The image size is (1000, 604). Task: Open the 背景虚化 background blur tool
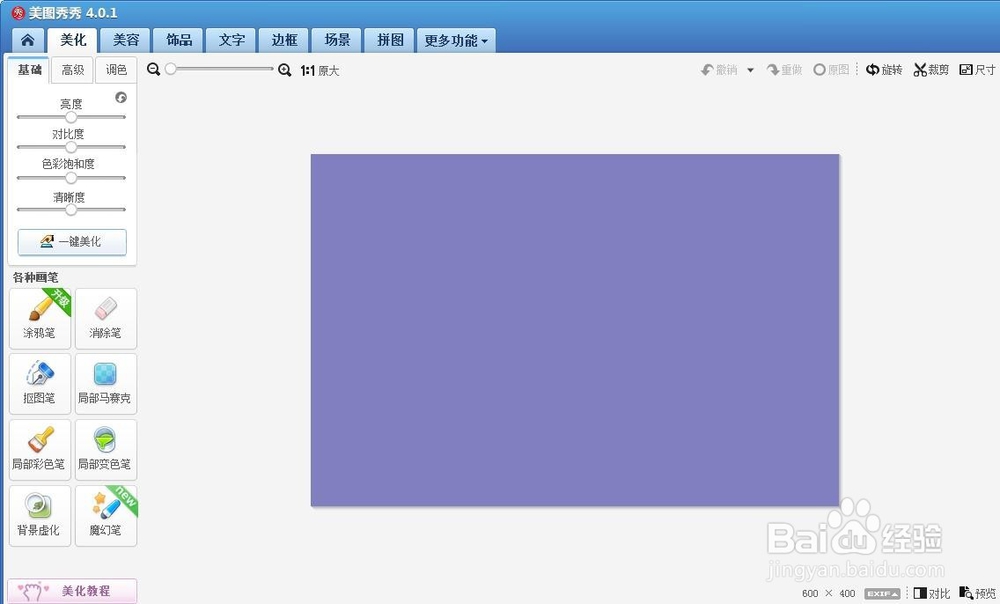tap(40, 516)
